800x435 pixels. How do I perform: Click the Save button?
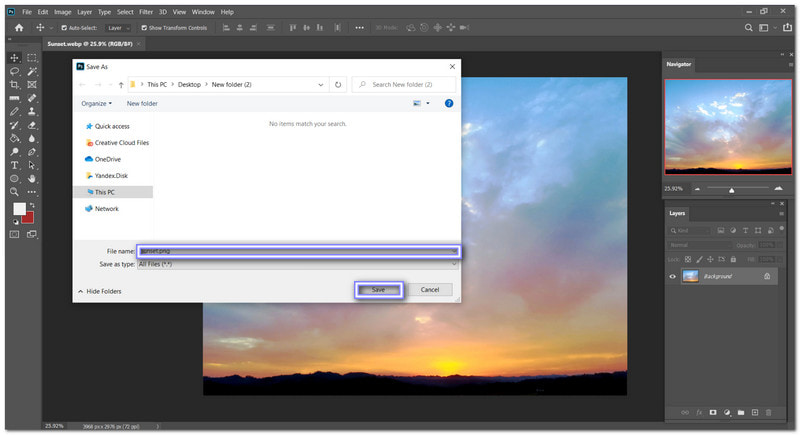click(378, 290)
